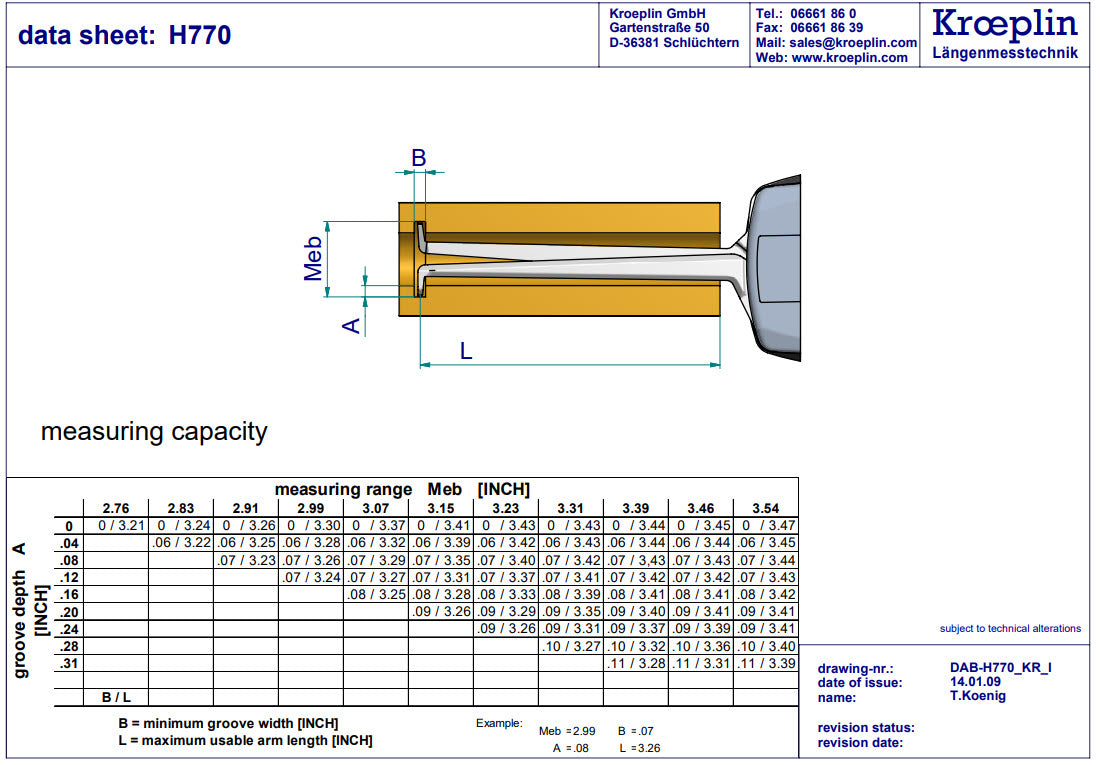Click the 'subject to technical alterations' note
The width and height of the screenshot is (1100, 765).
(x=1010, y=629)
